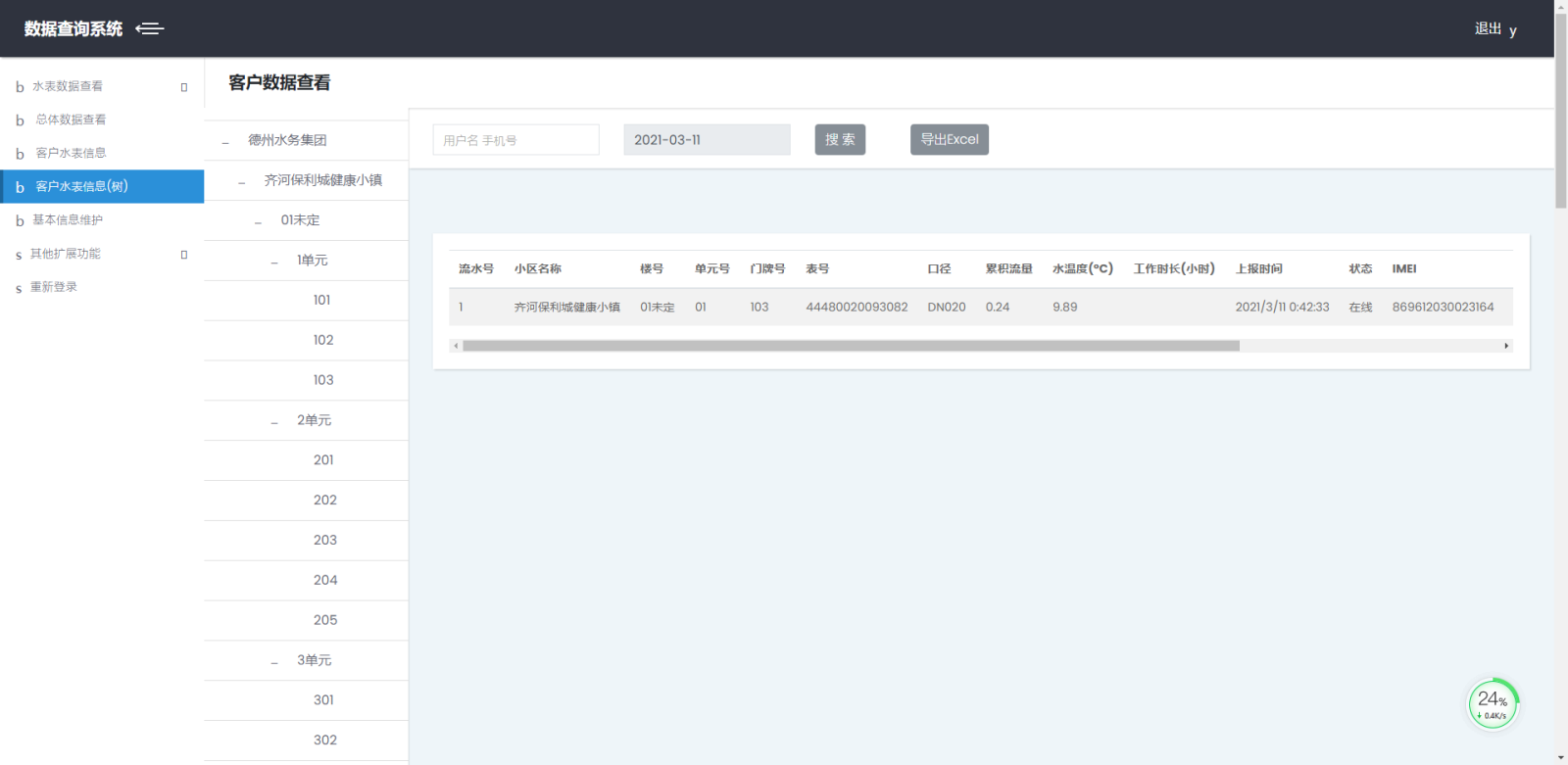Open the 2021-03-11 date picker field
Viewport: 1568px width, 765px height.
pyautogui.click(x=707, y=140)
